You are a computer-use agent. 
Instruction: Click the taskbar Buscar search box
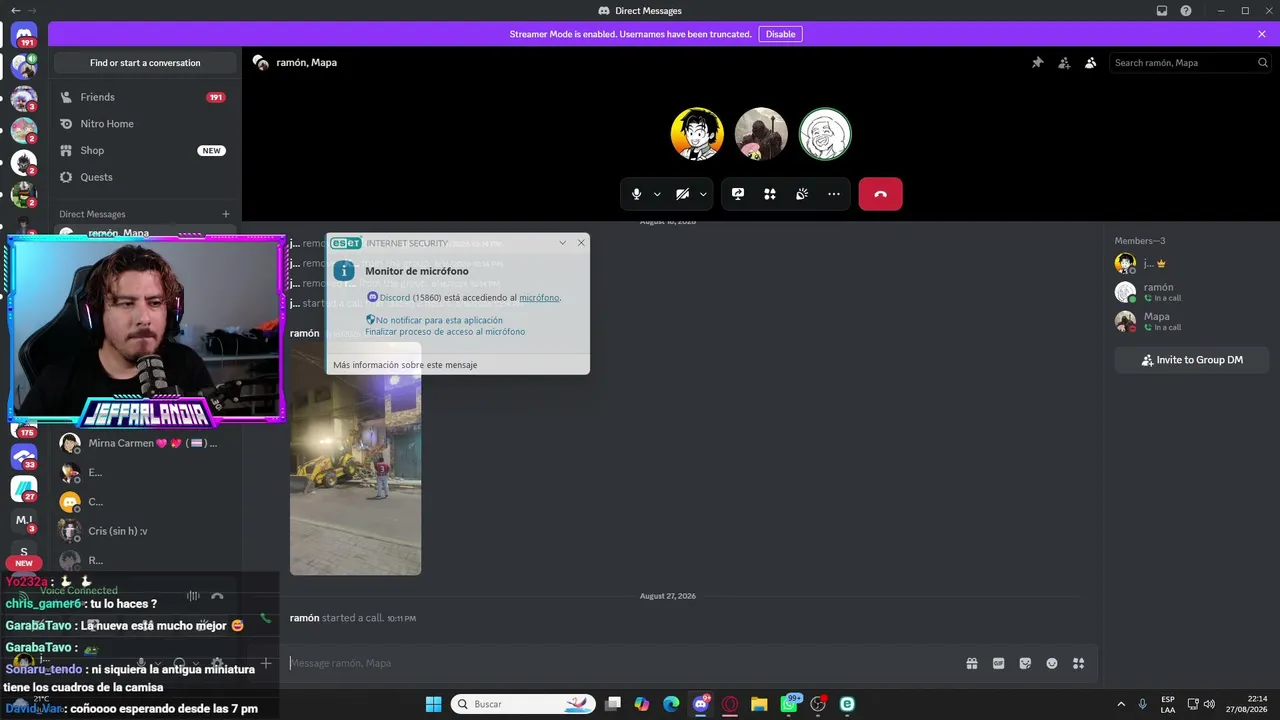(x=523, y=704)
